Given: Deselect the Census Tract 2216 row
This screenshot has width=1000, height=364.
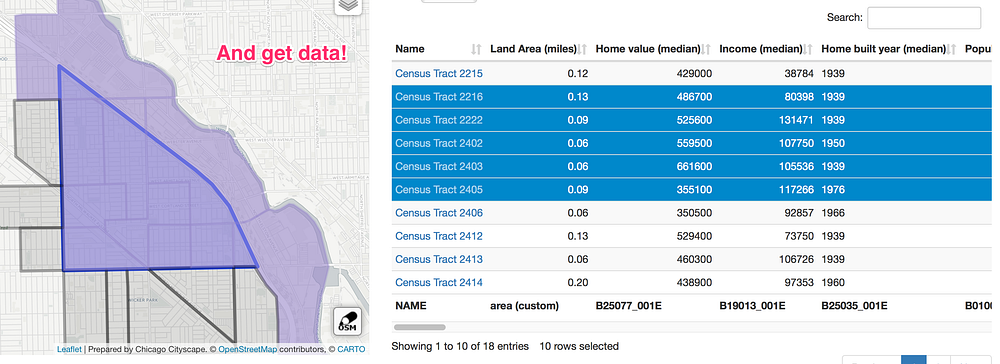Looking at the screenshot, I should click(x=692, y=97).
